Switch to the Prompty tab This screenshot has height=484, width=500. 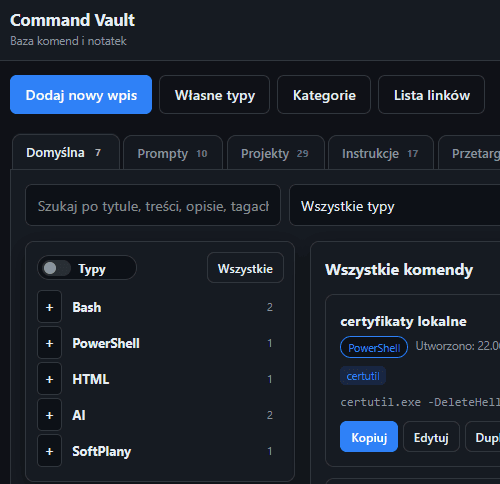173,153
